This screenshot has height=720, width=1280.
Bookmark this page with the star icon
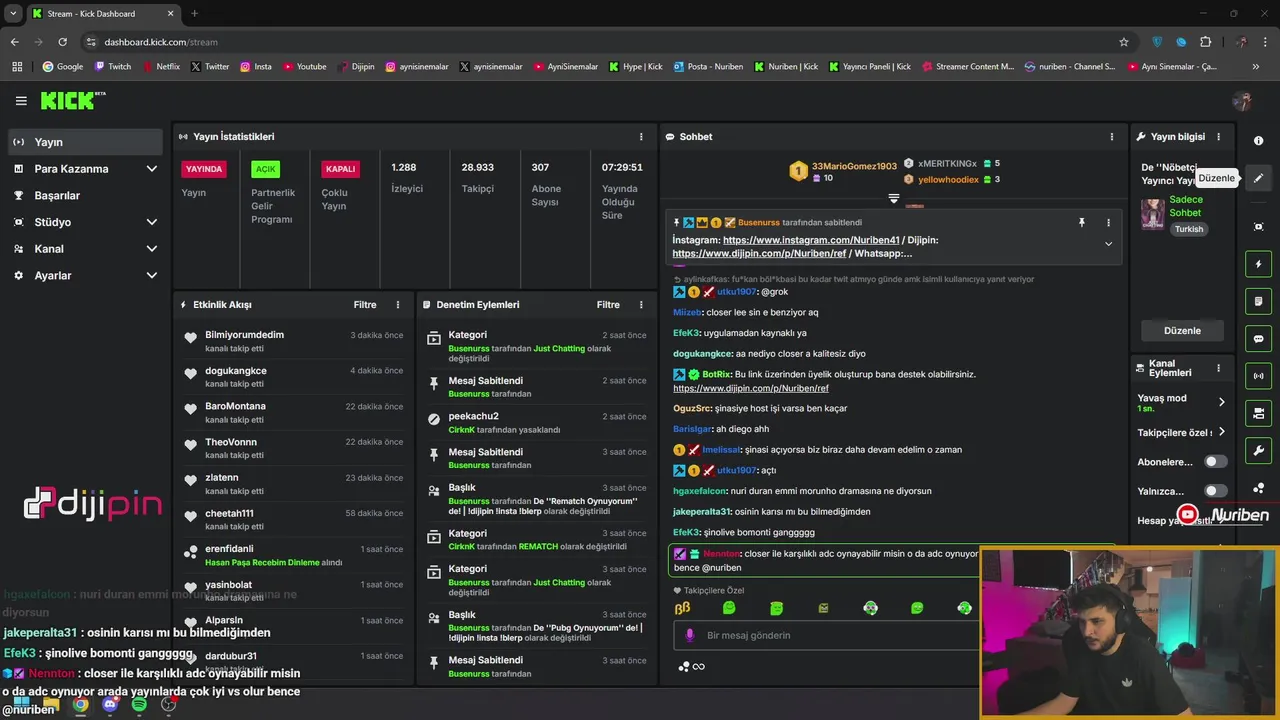pos(1124,42)
